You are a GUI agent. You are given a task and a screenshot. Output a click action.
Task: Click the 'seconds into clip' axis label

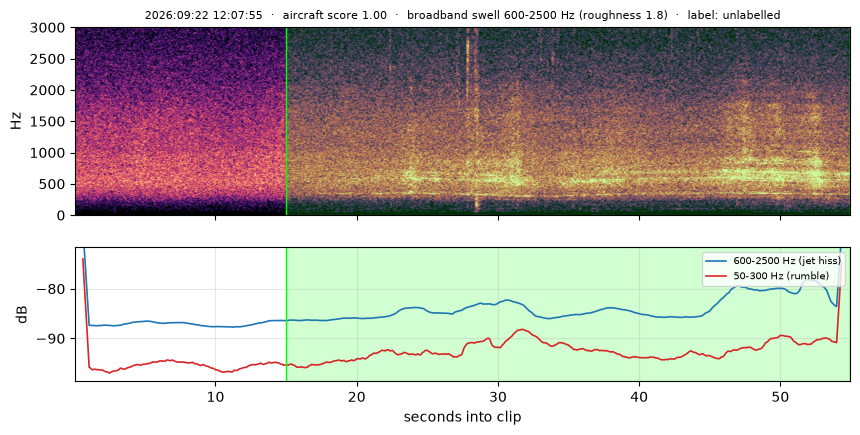coord(462,417)
